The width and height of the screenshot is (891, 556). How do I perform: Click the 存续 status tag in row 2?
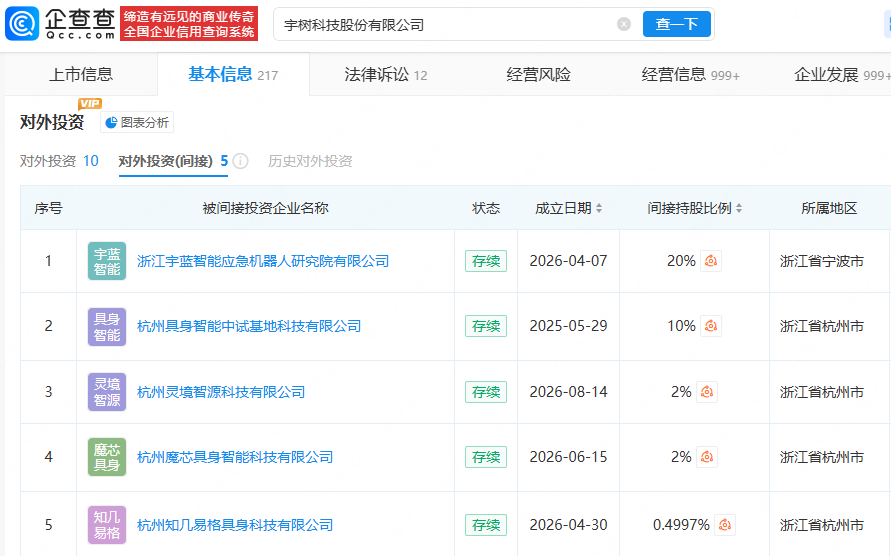coord(486,326)
